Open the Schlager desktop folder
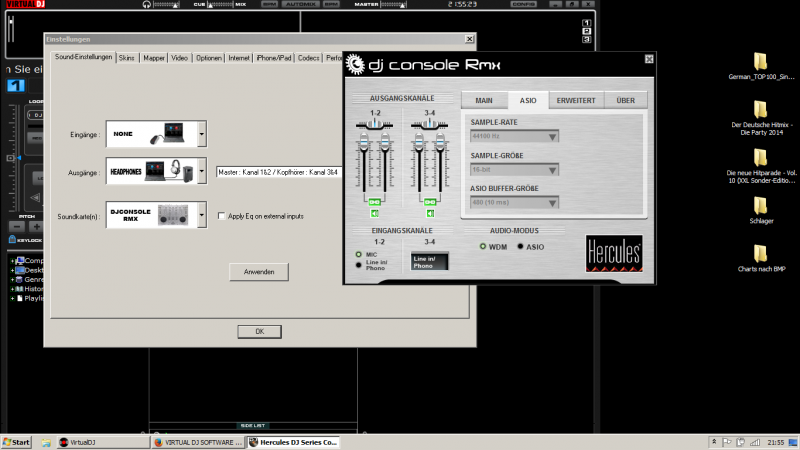Screen dimensions: 800x450 point(761,211)
